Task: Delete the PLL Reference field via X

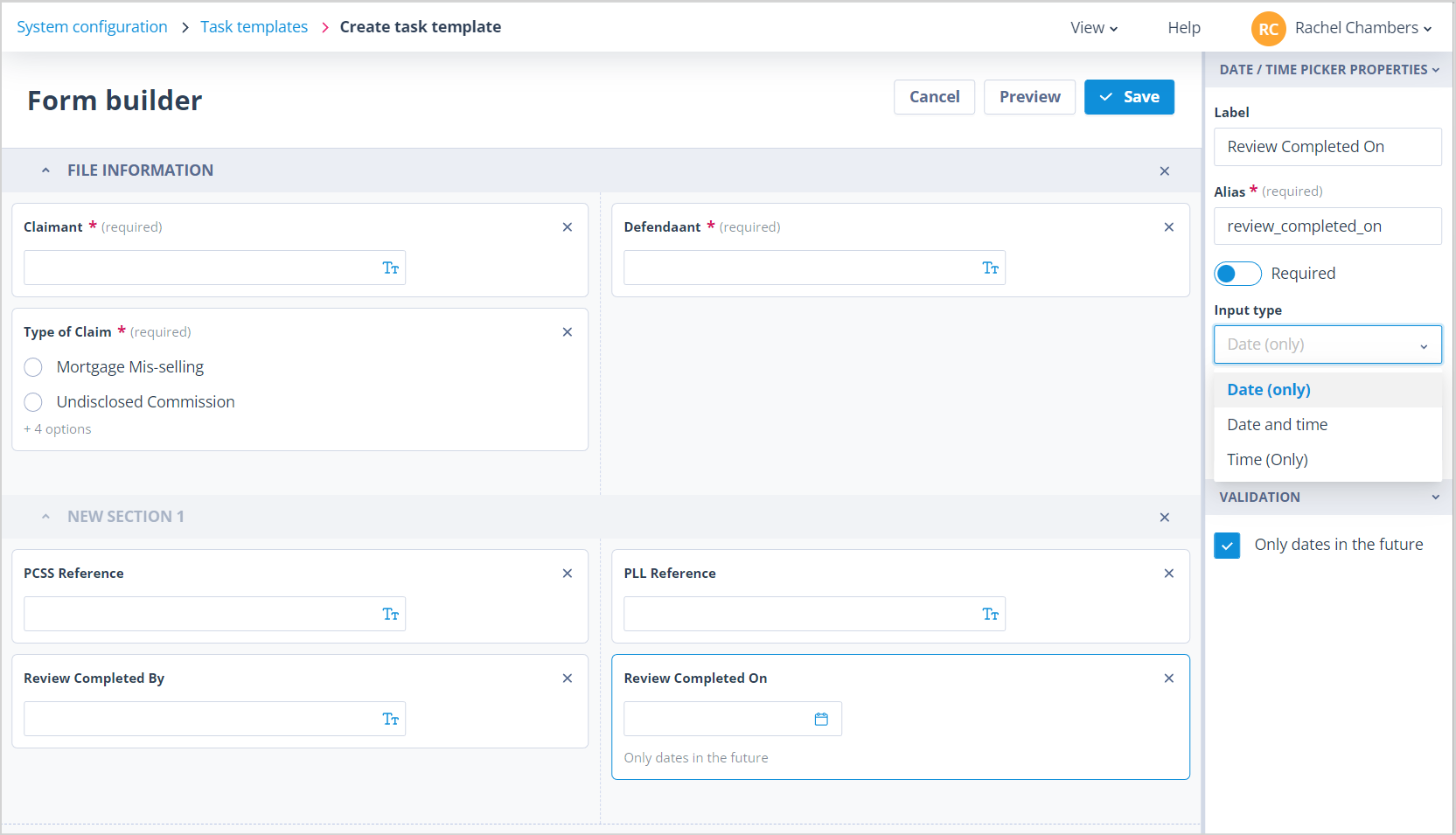Action: (1169, 574)
